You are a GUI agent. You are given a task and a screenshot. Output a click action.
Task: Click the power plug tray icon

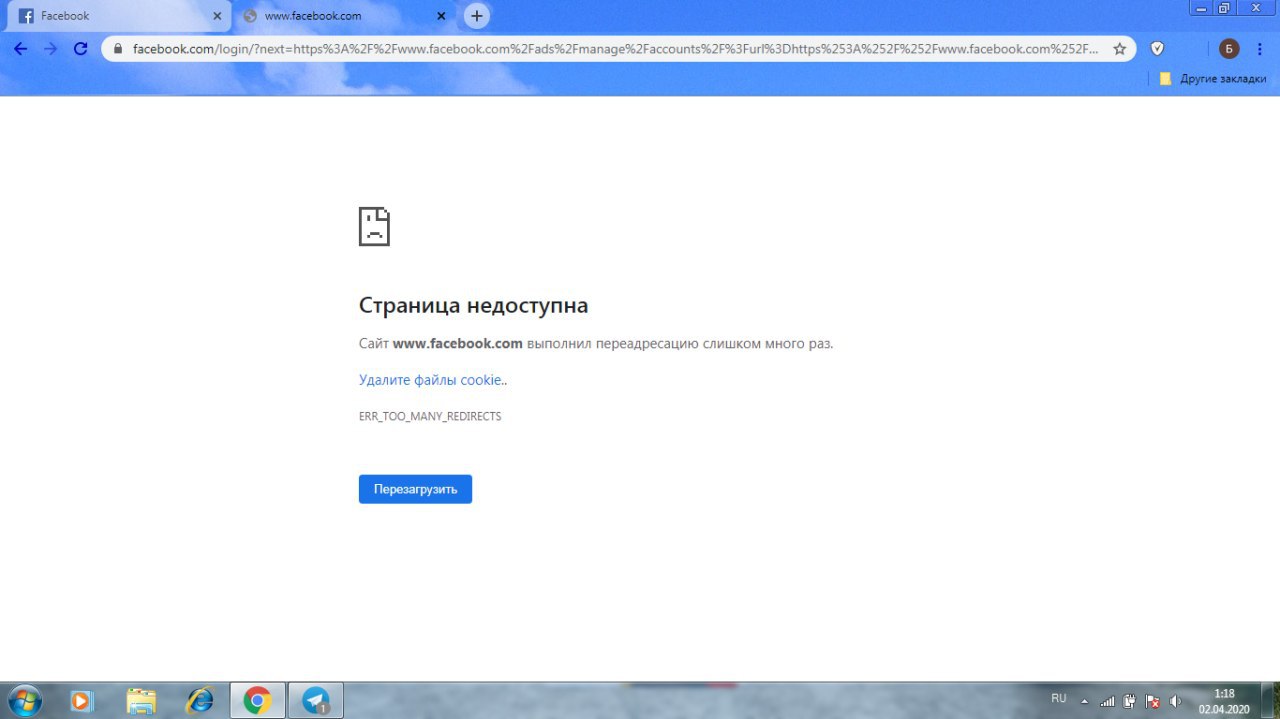tap(1129, 701)
